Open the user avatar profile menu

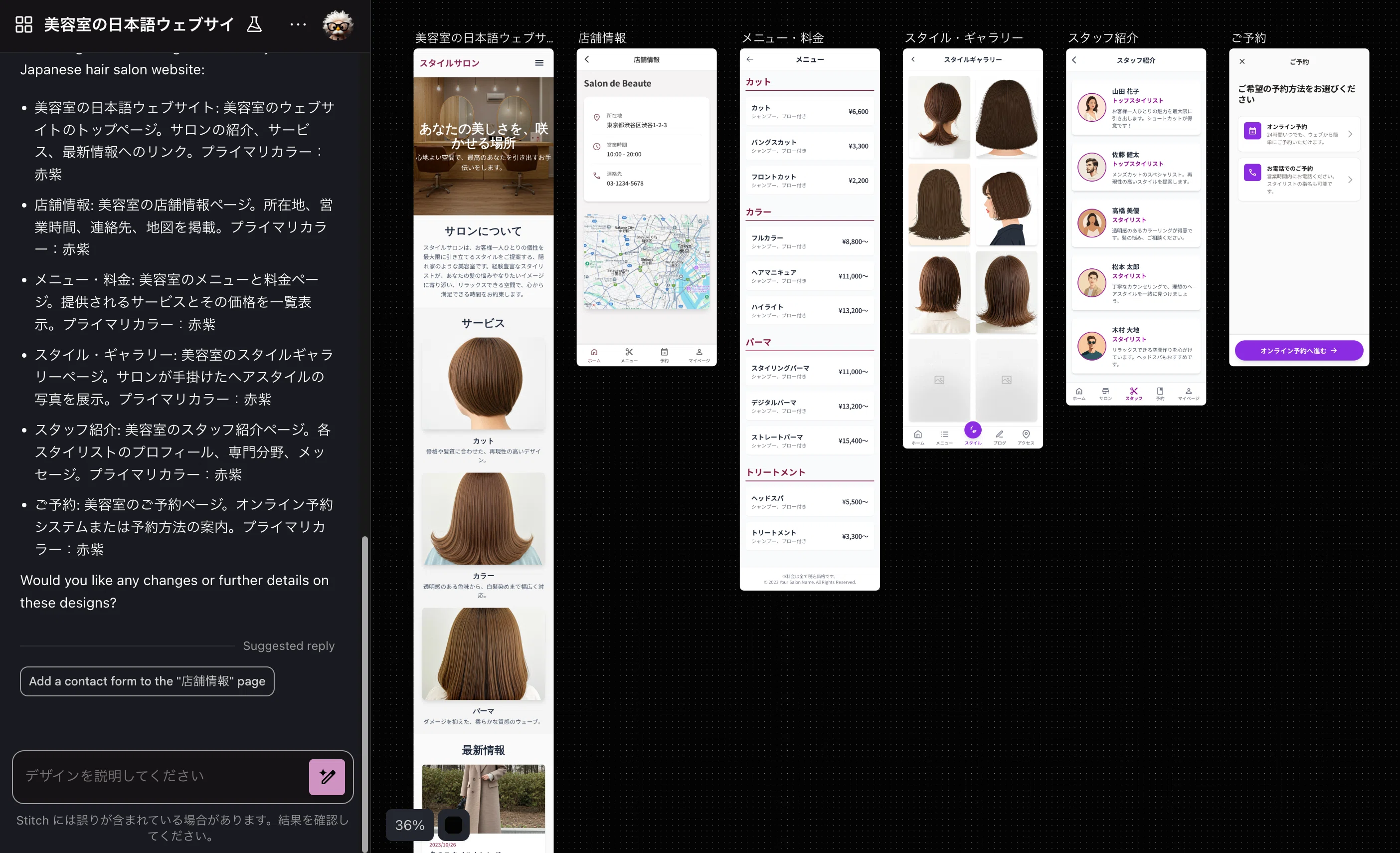coord(338,25)
